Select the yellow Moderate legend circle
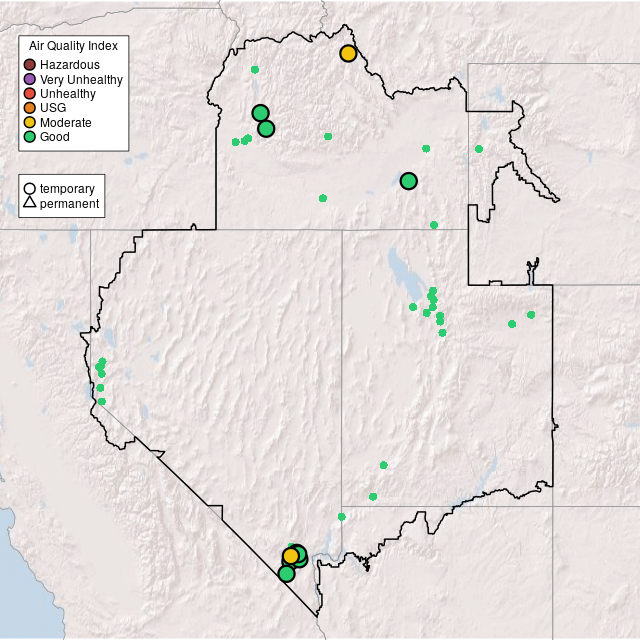This screenshot has height=640, width=640. (30, 122)
